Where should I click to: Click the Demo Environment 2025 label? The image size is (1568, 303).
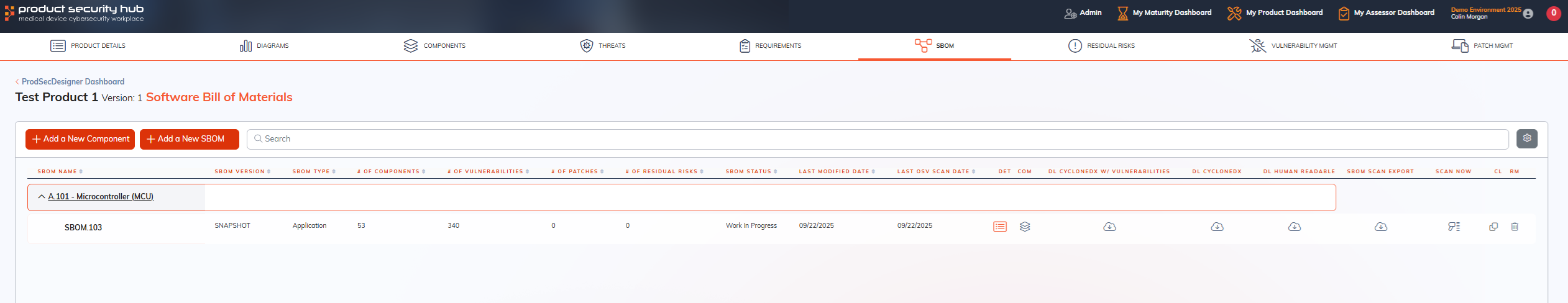(1485, 10)
